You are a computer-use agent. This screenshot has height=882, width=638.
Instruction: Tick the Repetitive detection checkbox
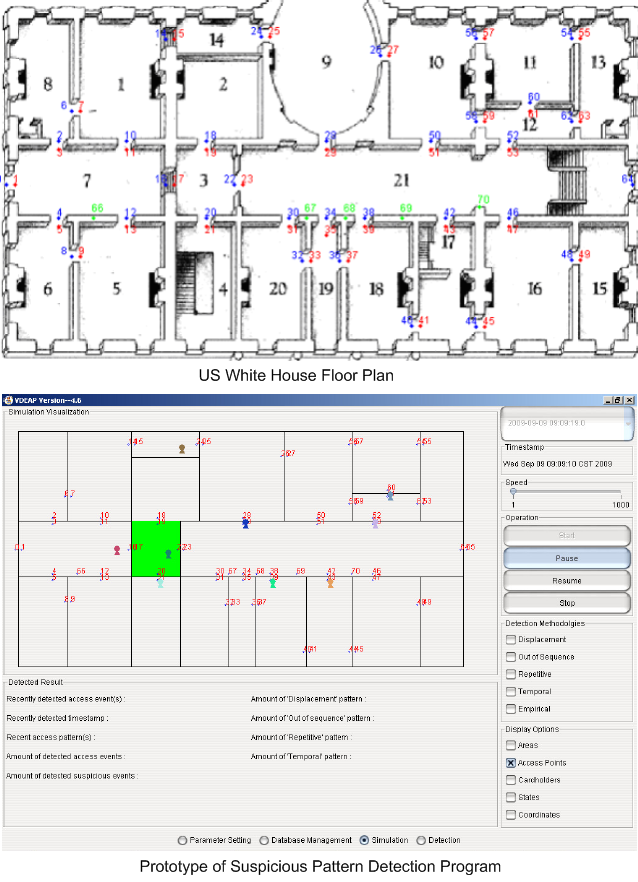pyautogui.click(x=511, y=674)
